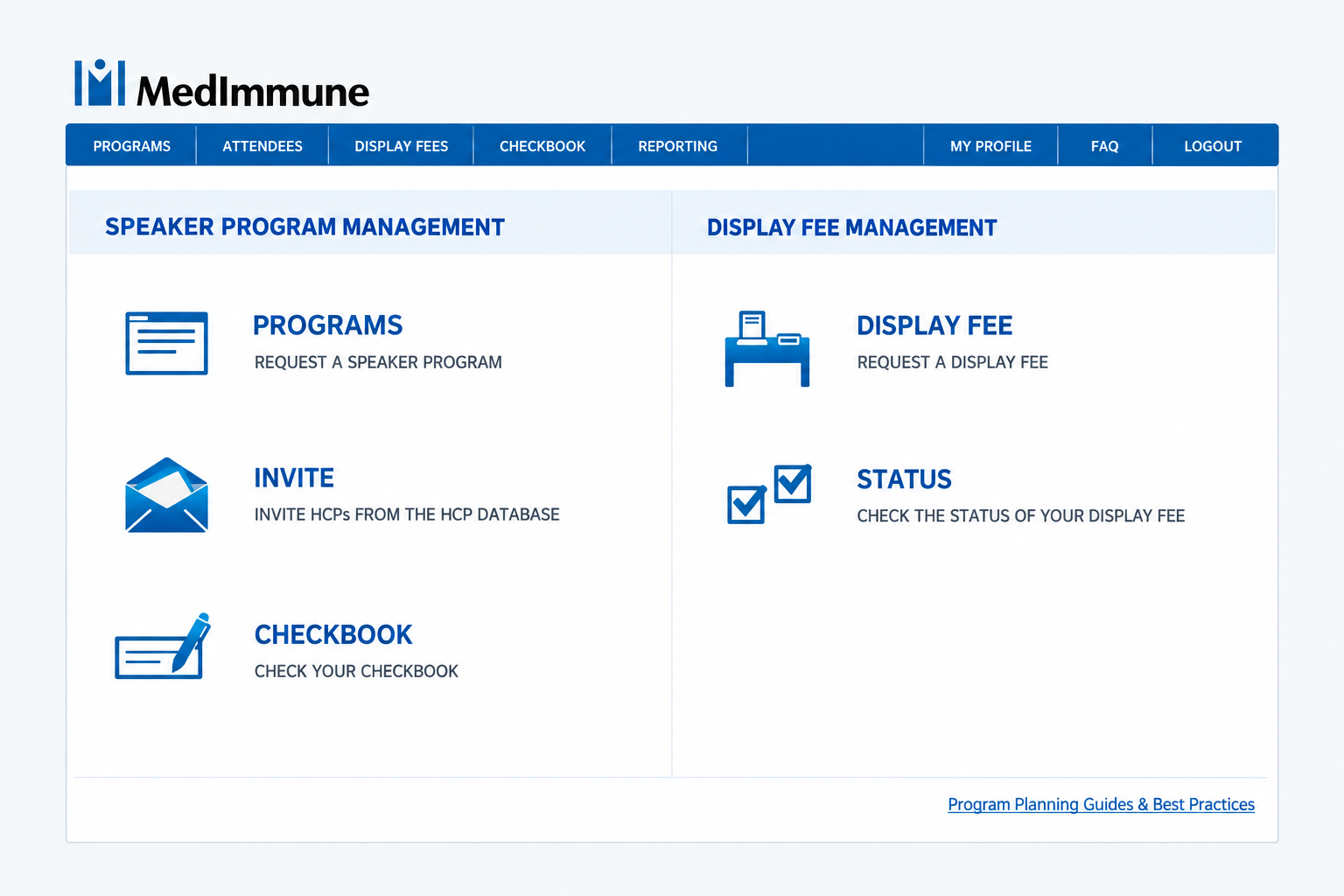
Task: Open CHECKBOOK from the nav bar
Action: coord(542,146)
